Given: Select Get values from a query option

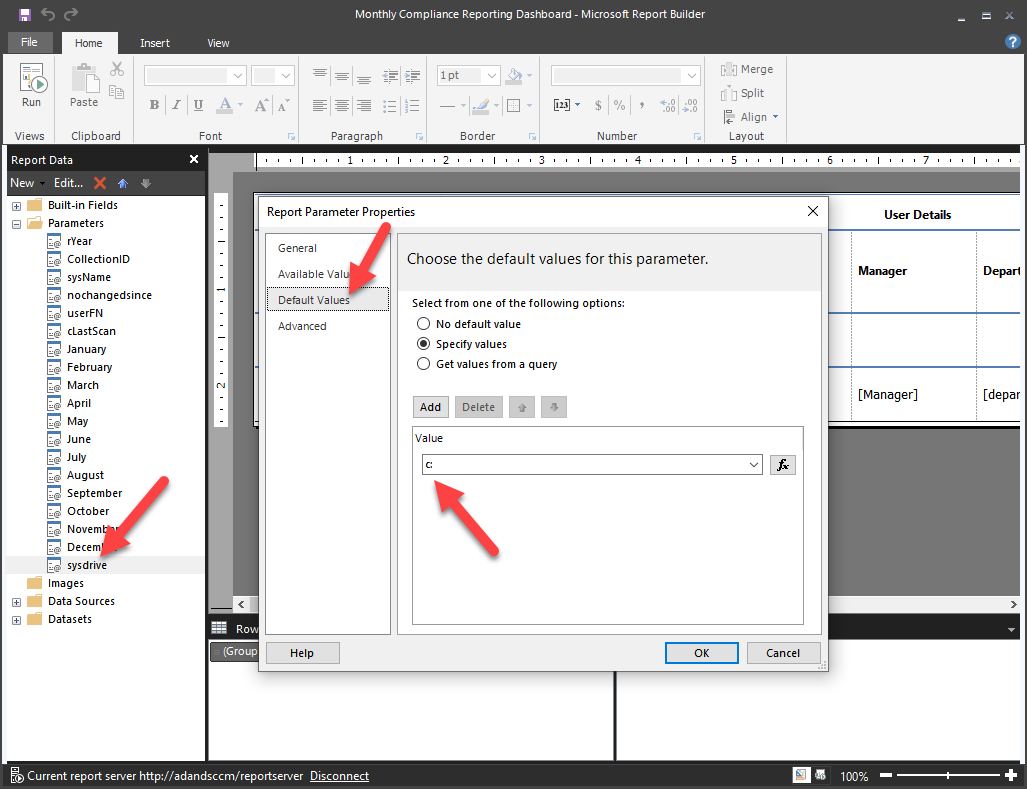Looking at the screenshot, I should pyautogui.click(x=424, y=363).
